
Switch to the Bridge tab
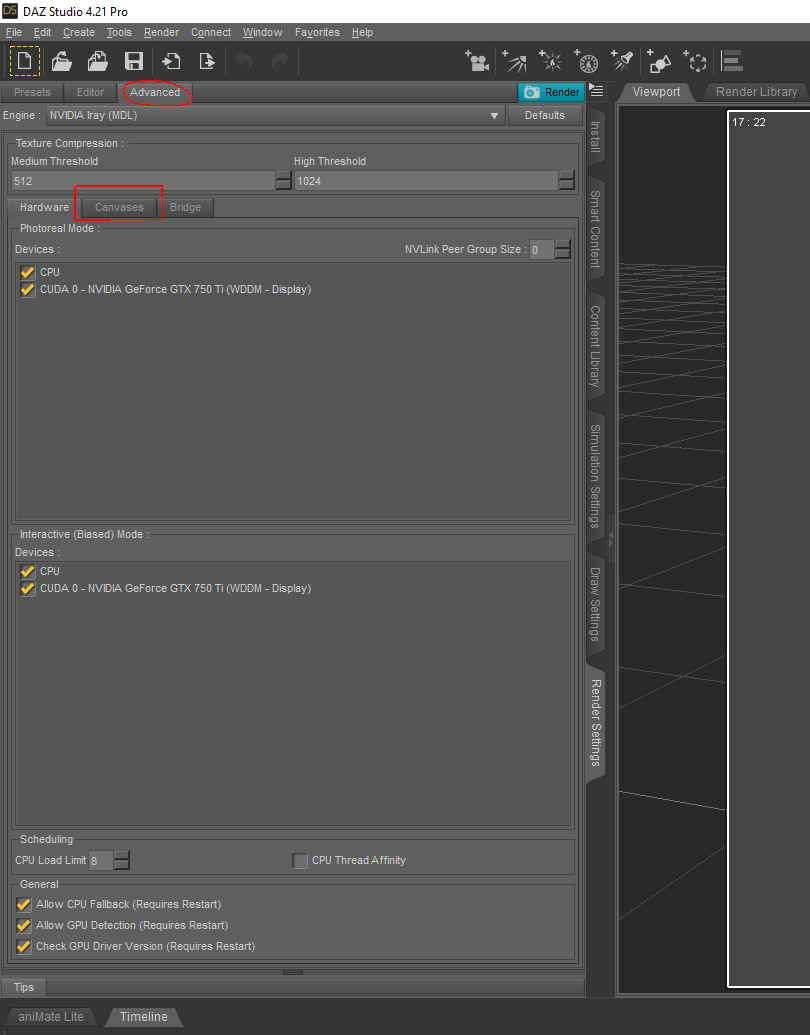186,207
